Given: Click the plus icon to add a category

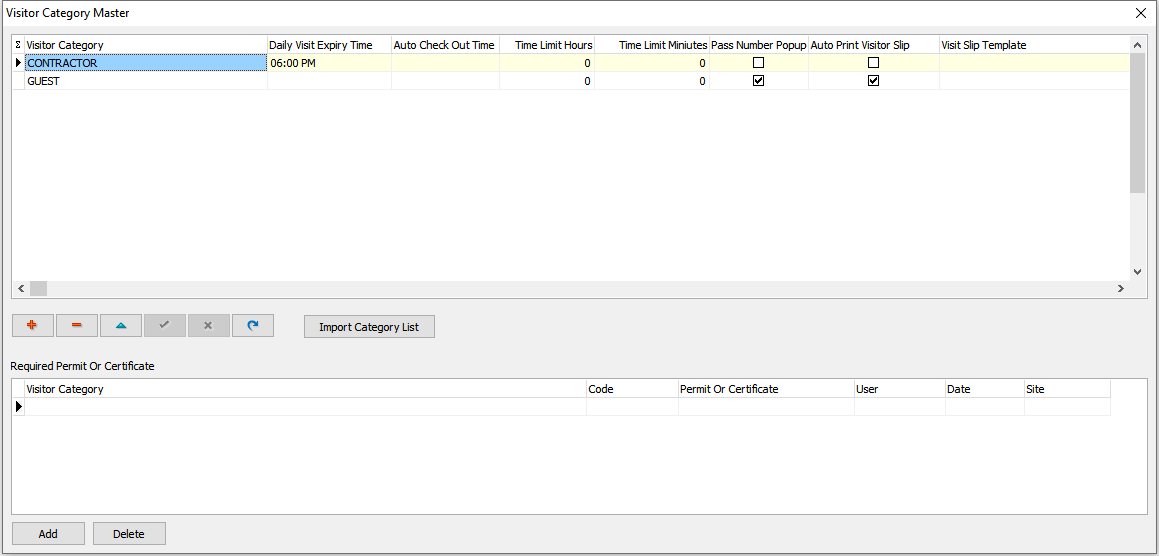Looking at the screenshot, I should (32, 326).
